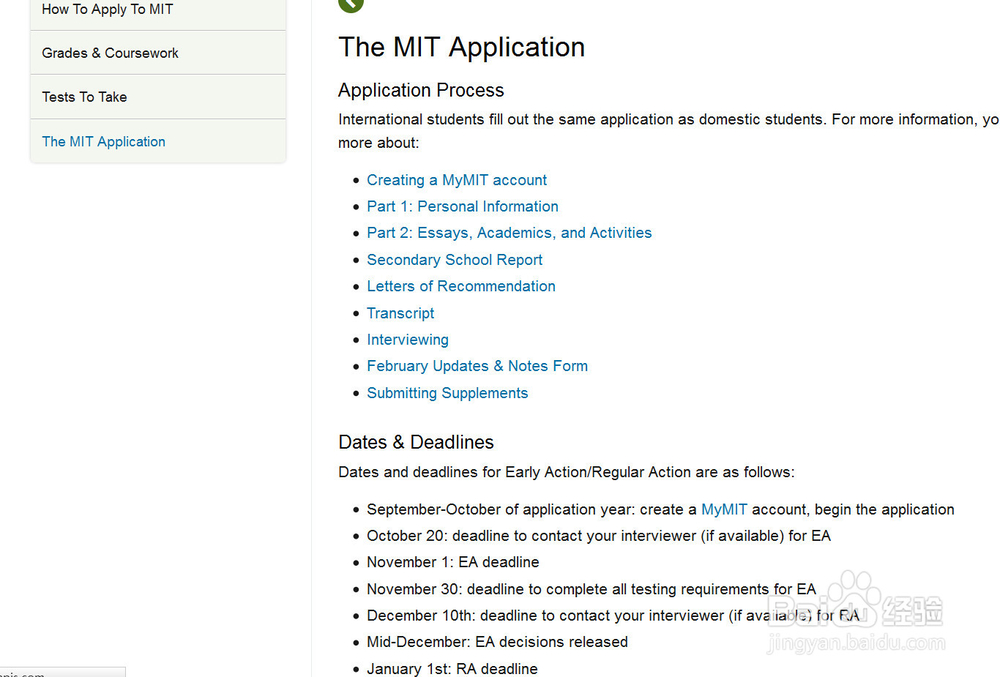
Task: Click the Application Process subheading
Action: [421, 90]
